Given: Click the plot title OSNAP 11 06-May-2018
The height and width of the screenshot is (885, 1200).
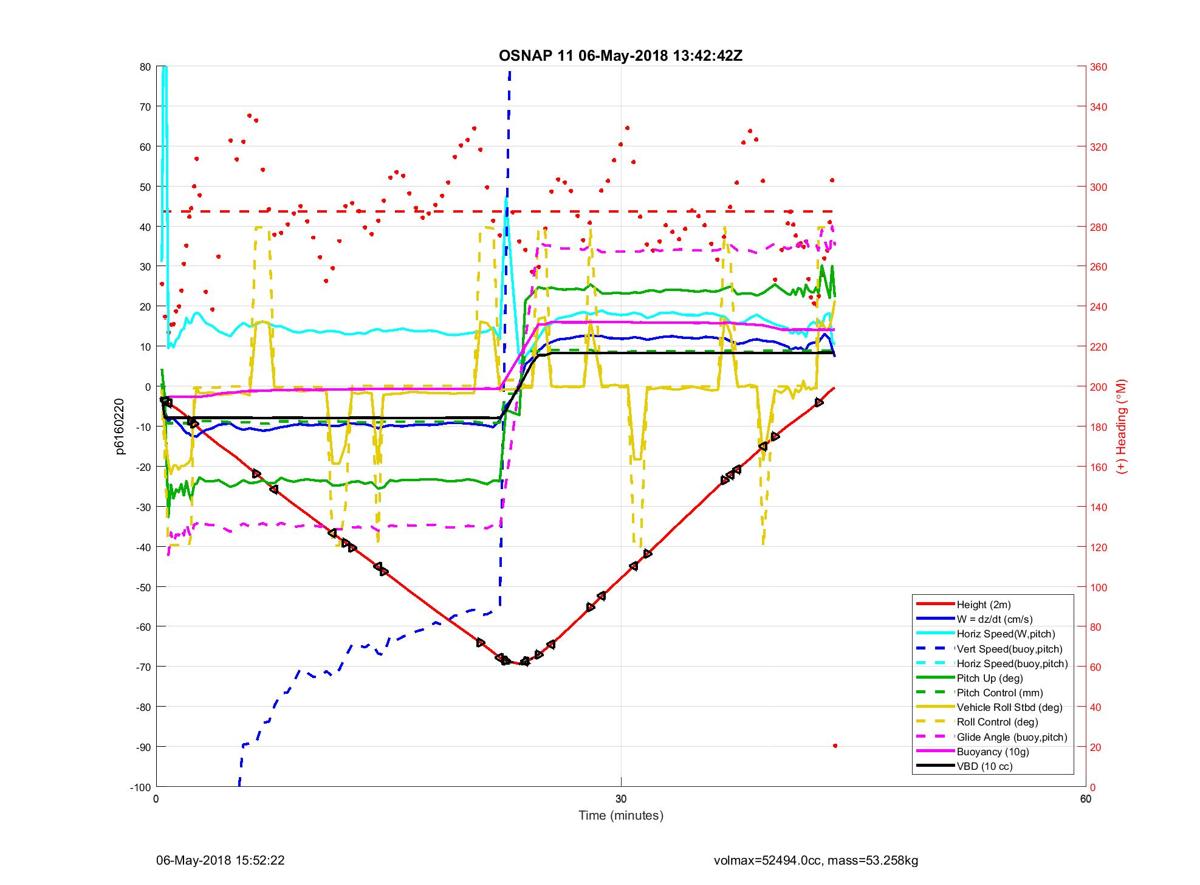Looking at the screenshot, I should tap(620, 55).
